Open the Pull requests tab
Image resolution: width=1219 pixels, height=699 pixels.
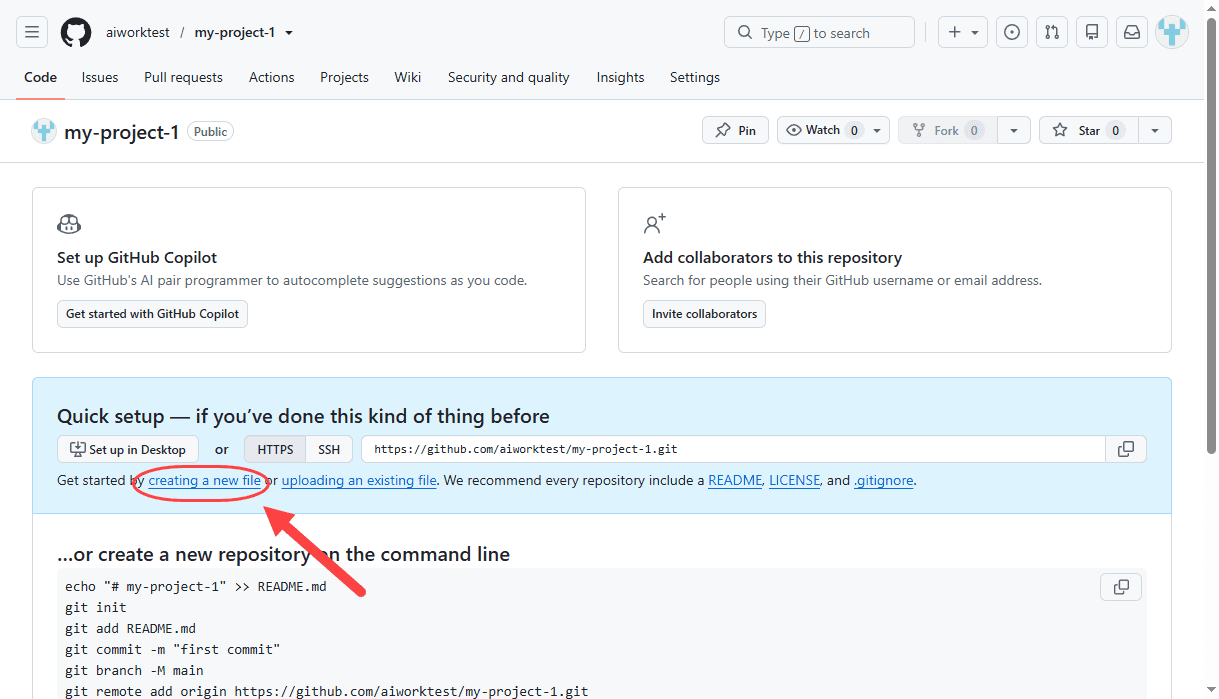click(183, 77)
